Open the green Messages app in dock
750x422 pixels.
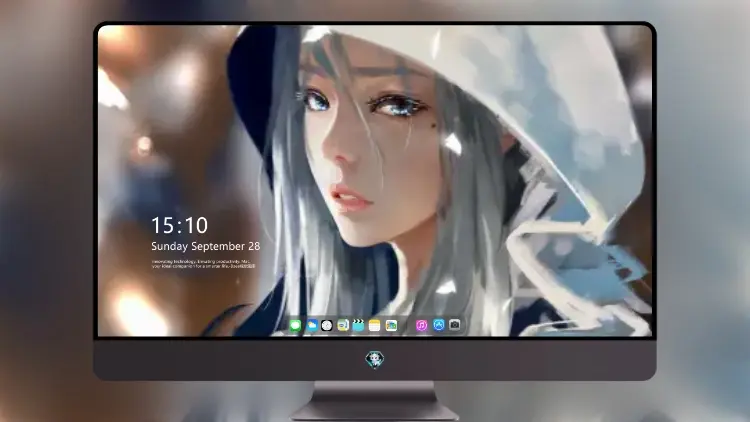coord(296,326)
